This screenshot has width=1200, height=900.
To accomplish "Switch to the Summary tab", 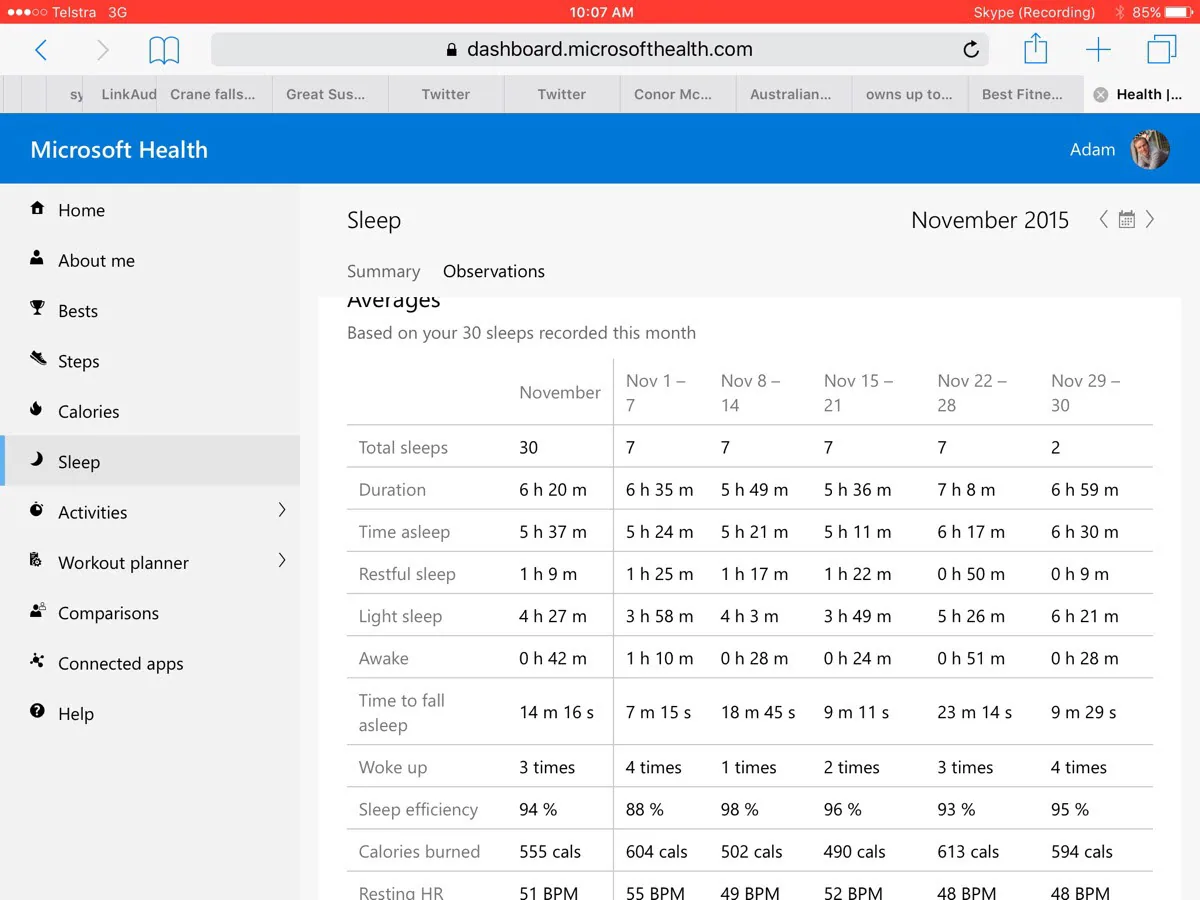I will click(x=383, y=272).
